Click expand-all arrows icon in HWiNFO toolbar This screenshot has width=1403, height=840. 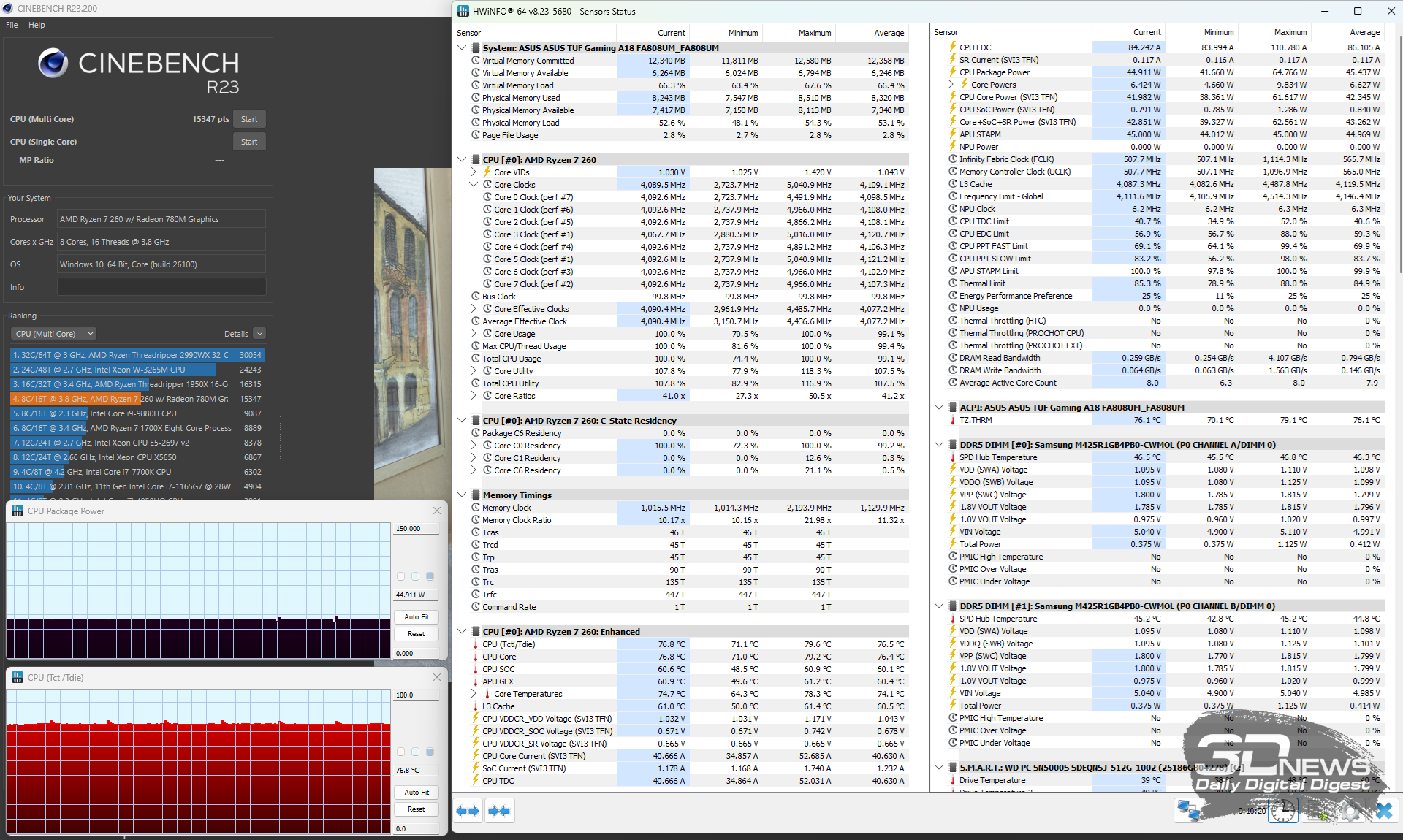[x=468, y=811]
